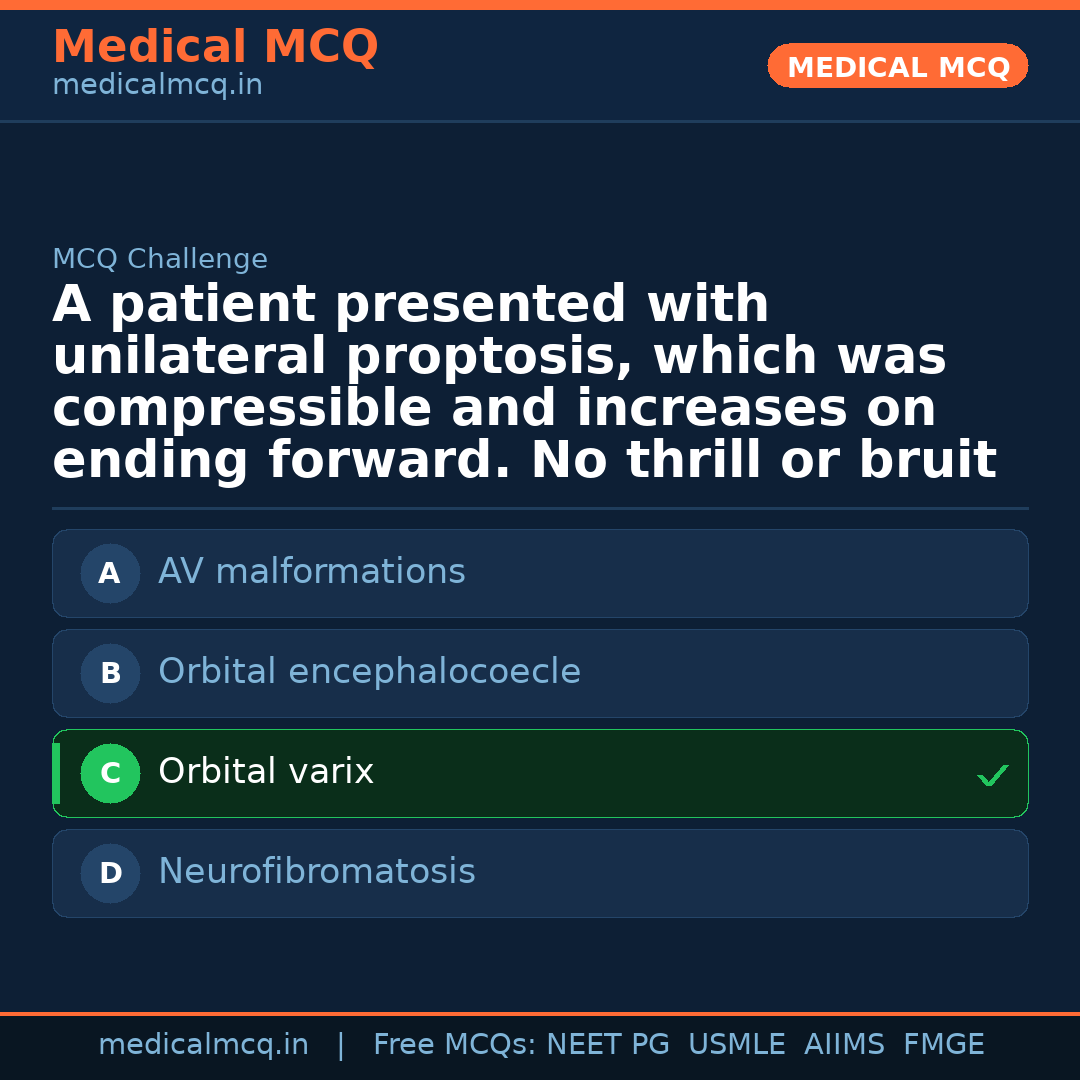Screen dimensions: 1080x1080
Task: Pick the Orbital varix answer text
Action: coord(266,772)
